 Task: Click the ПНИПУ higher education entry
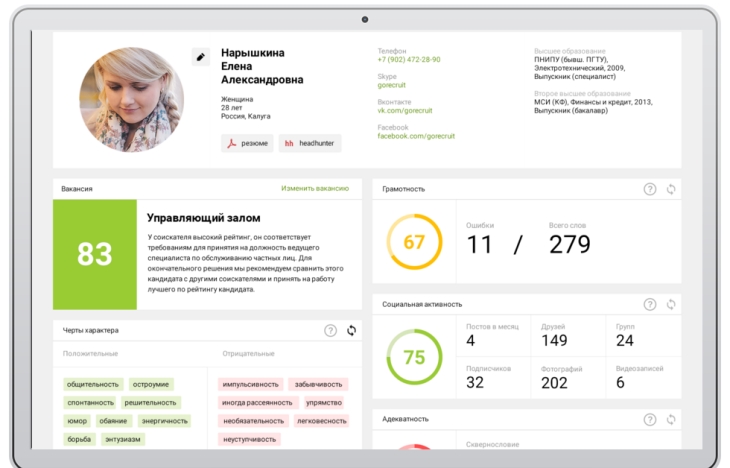click(580, 68)
